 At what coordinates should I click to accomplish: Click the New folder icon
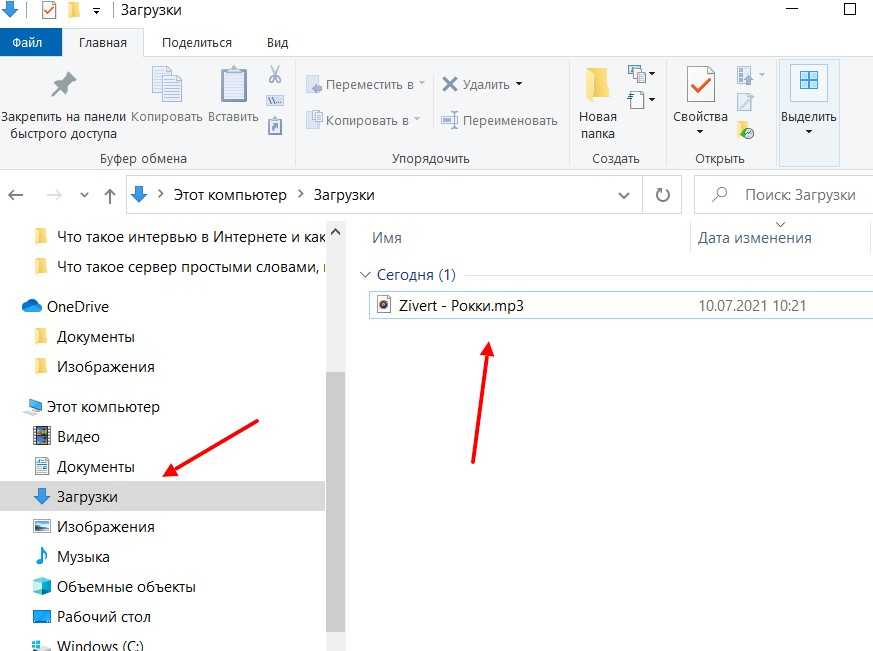click(597, 84)
